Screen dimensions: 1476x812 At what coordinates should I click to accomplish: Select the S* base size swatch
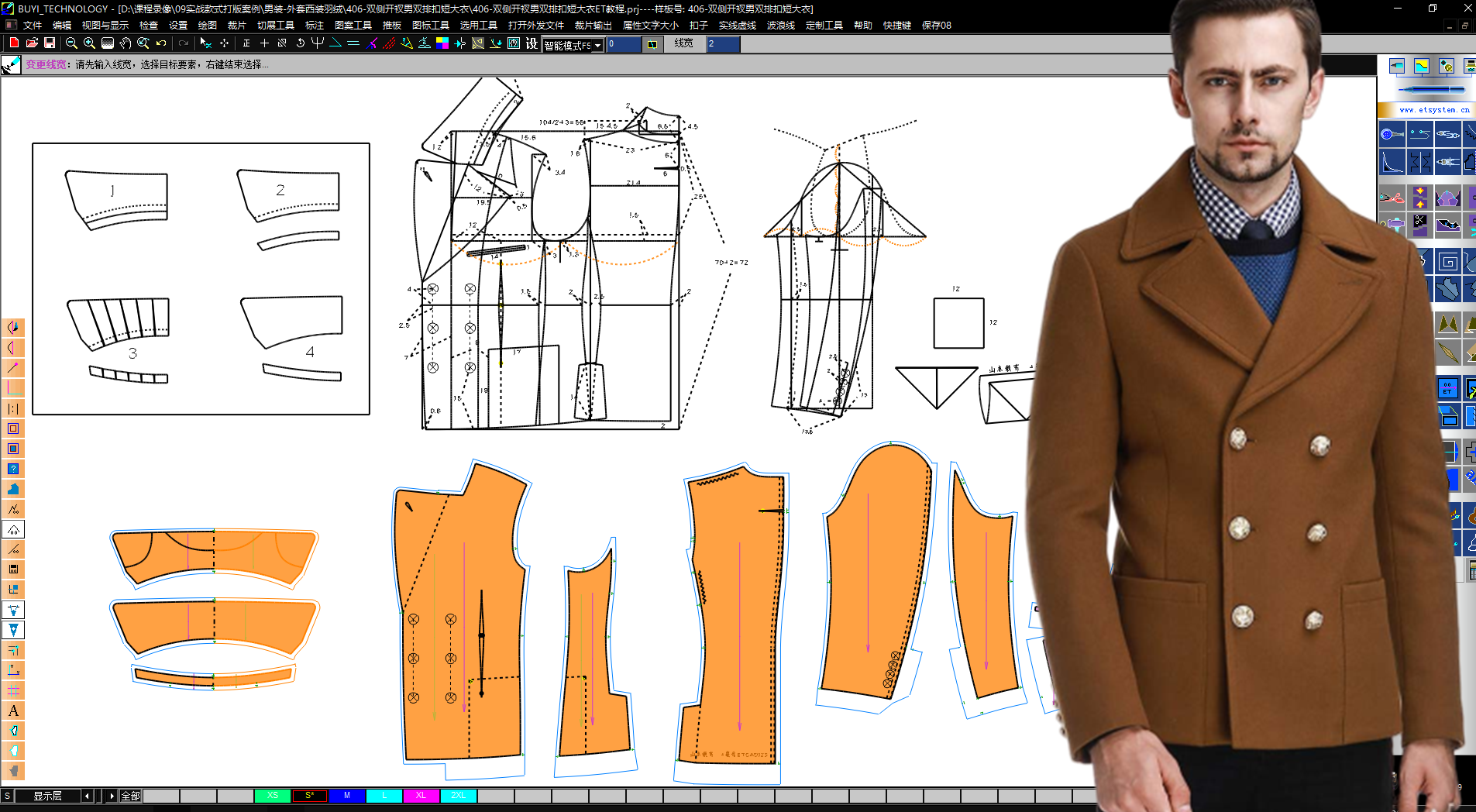click(x=310, y=796)
